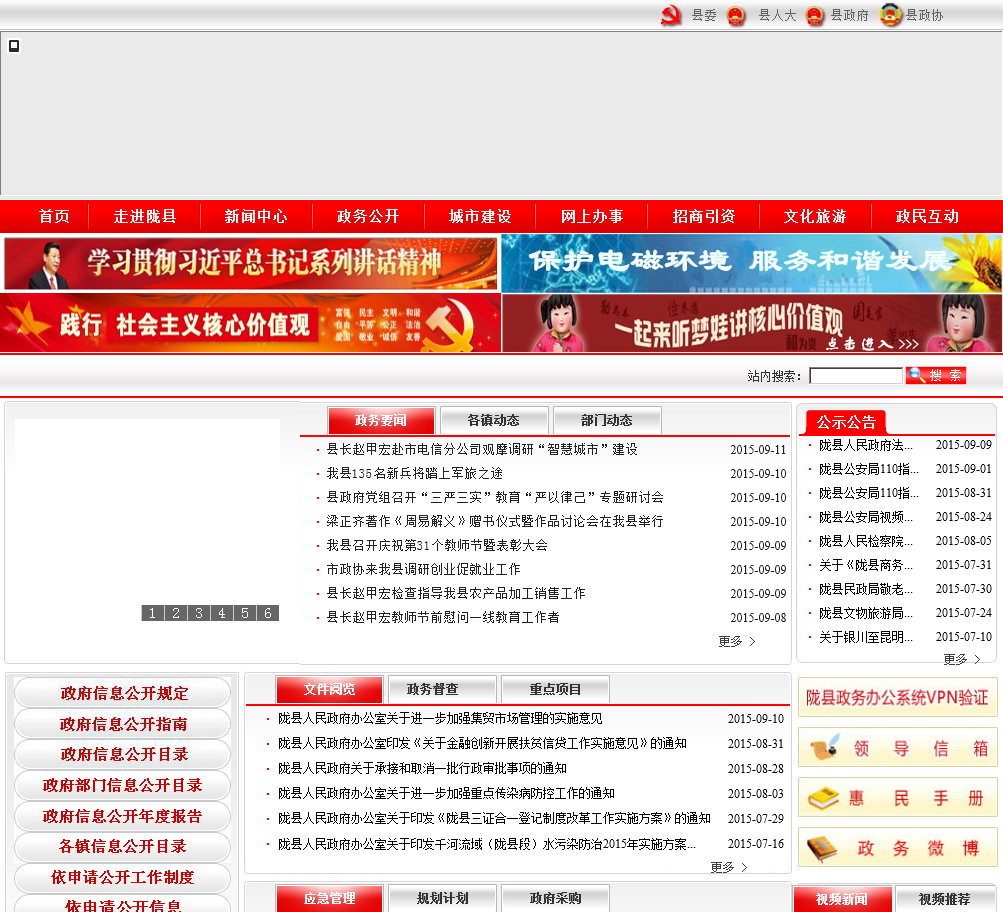Switch to the 各镇动态 tab
This screenshot has width=1003, height=912.
coord(494,420)
